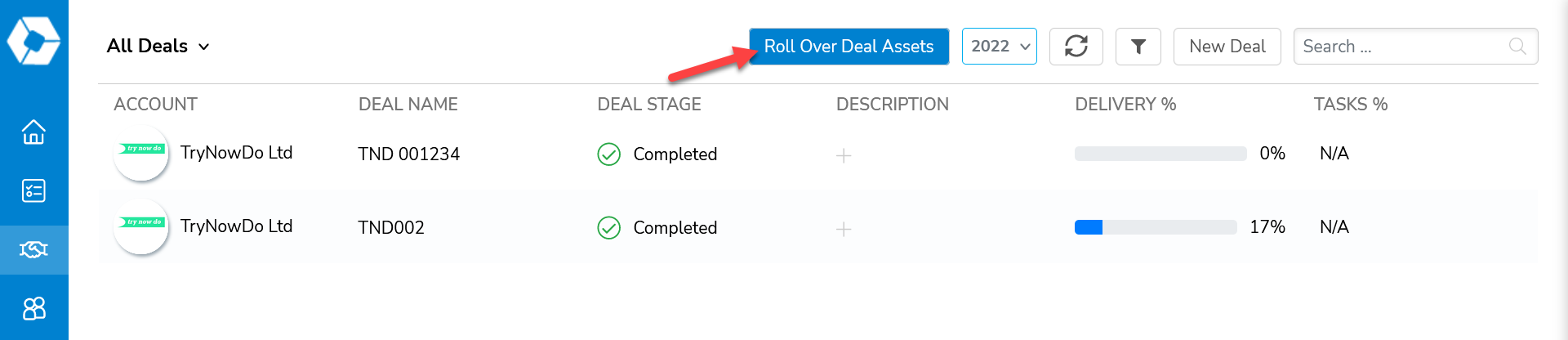Toggle Completed check for TND 001234
Screen dimensions: 1568x340
[x=609, y=154]
